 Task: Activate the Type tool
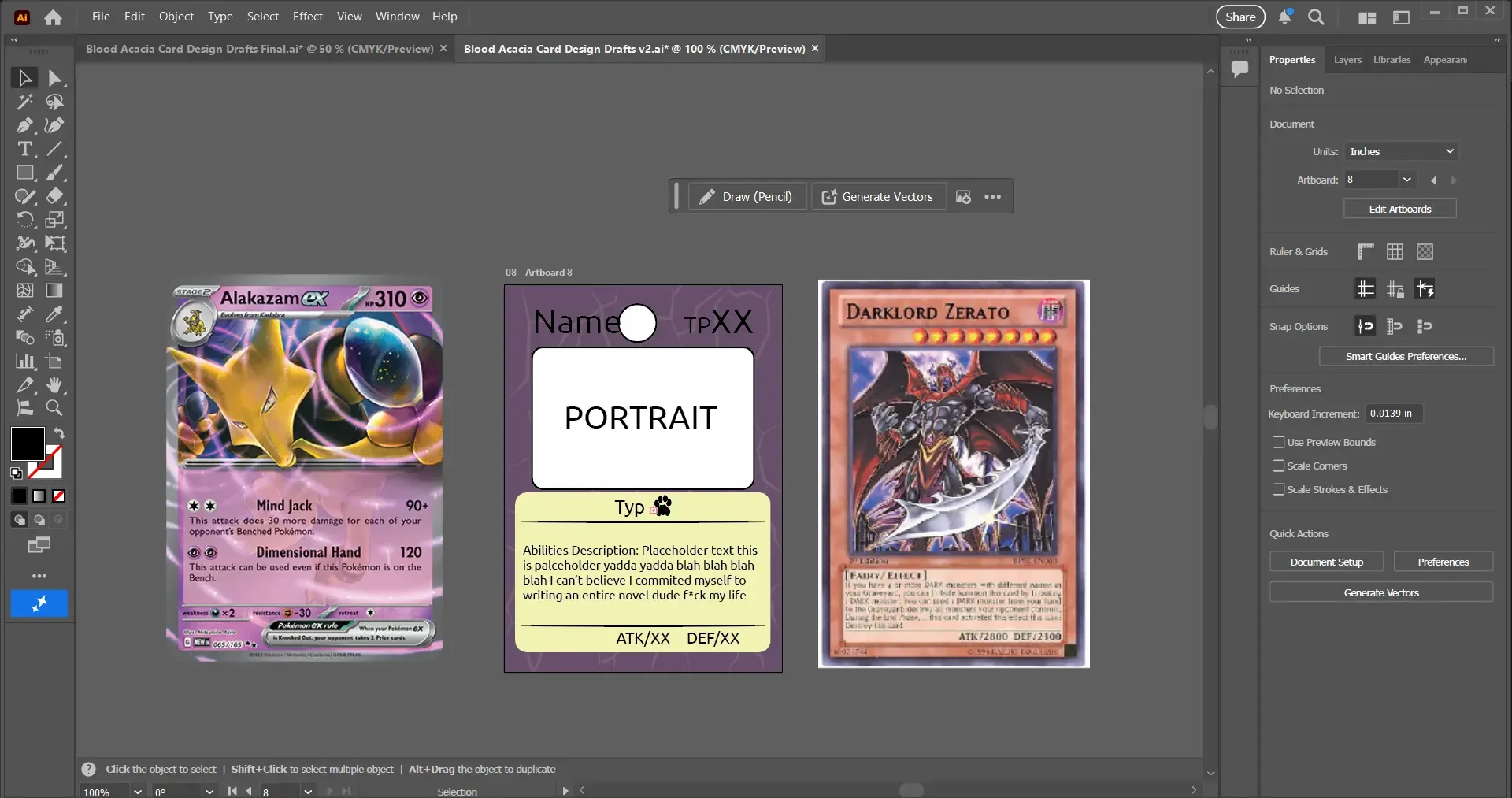coord(25,149)
